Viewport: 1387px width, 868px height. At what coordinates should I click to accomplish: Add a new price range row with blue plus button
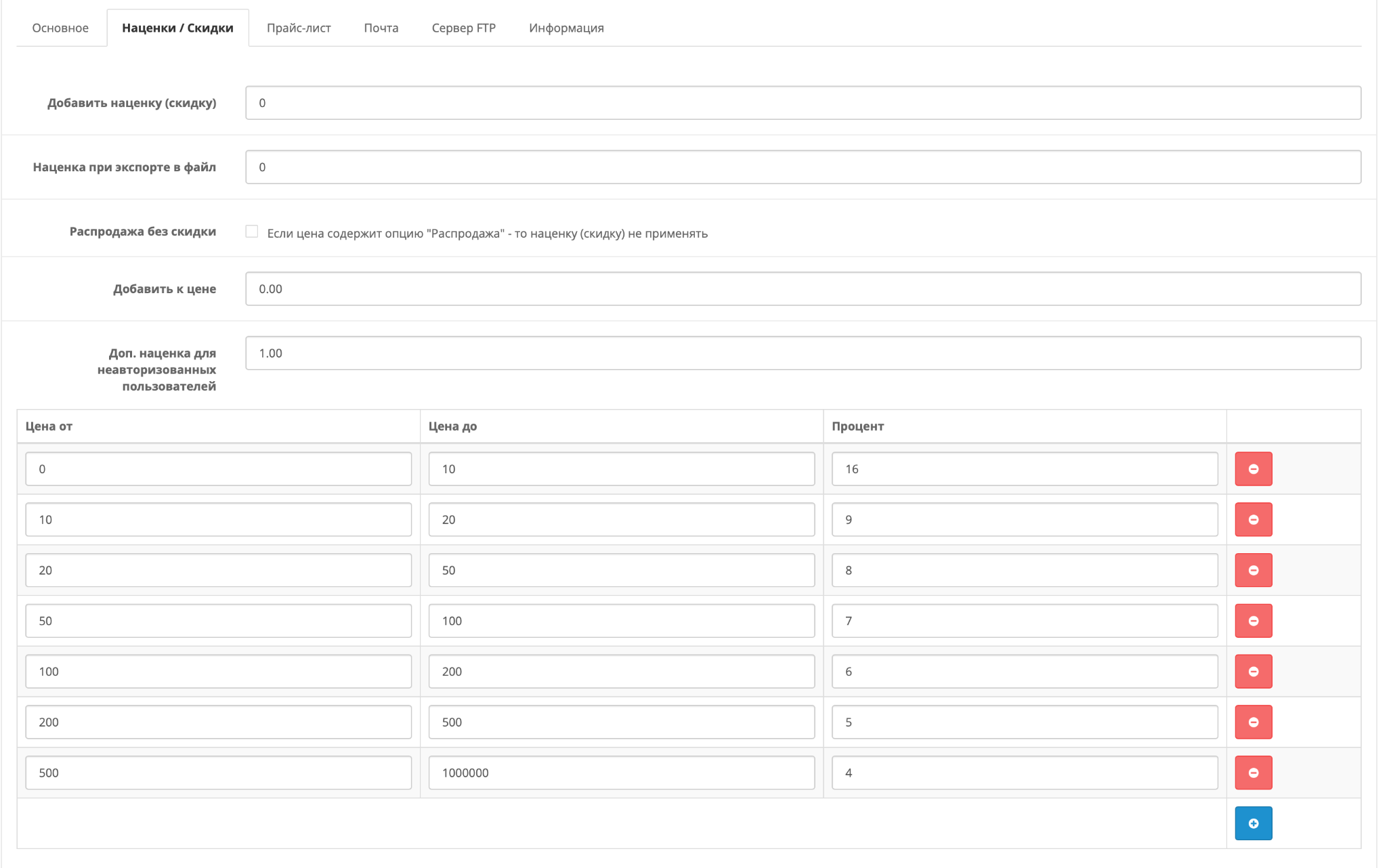coord(1253,823)
